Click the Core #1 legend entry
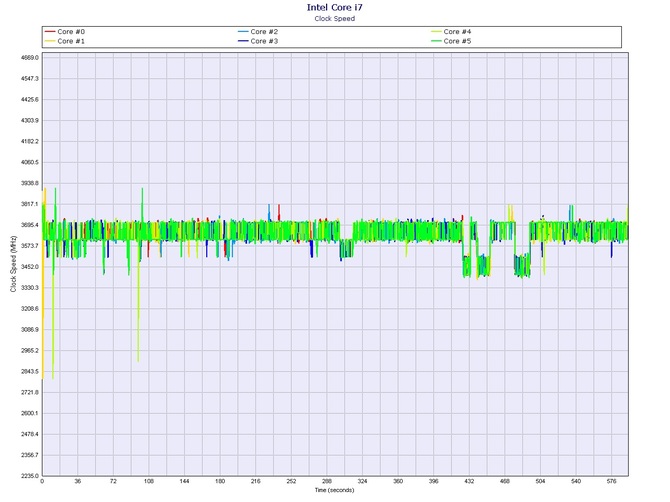This screenshot has width=670, height=502. pos(65,41)
